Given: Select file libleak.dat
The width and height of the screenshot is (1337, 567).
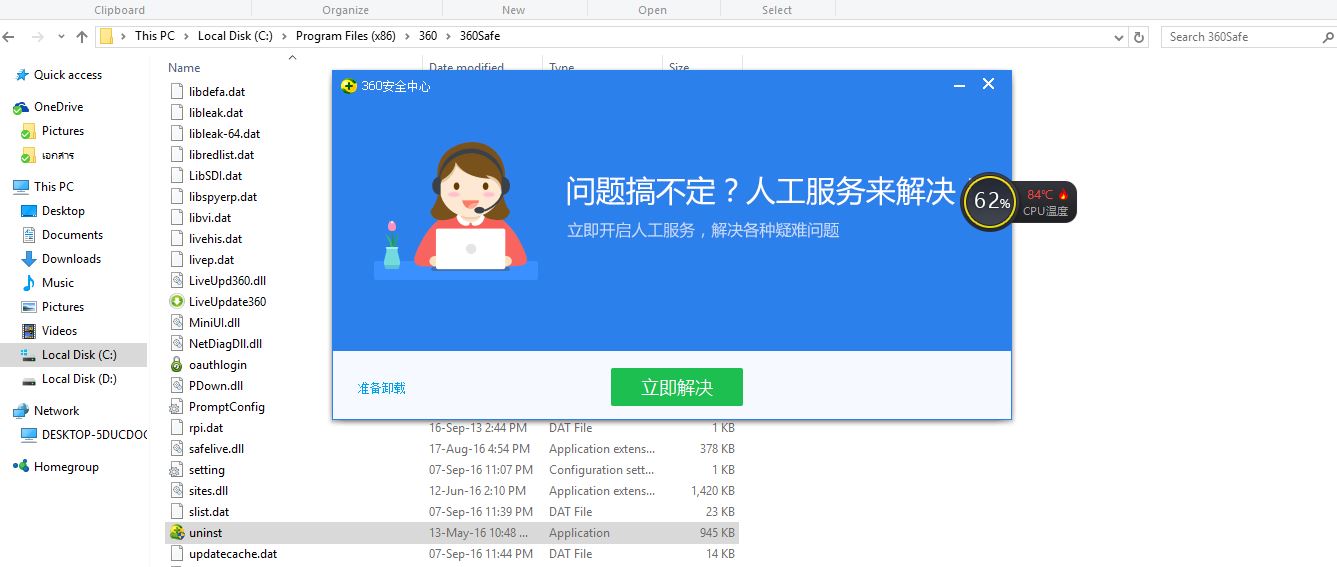Looking at the screenshot, I should pos(216,113).
